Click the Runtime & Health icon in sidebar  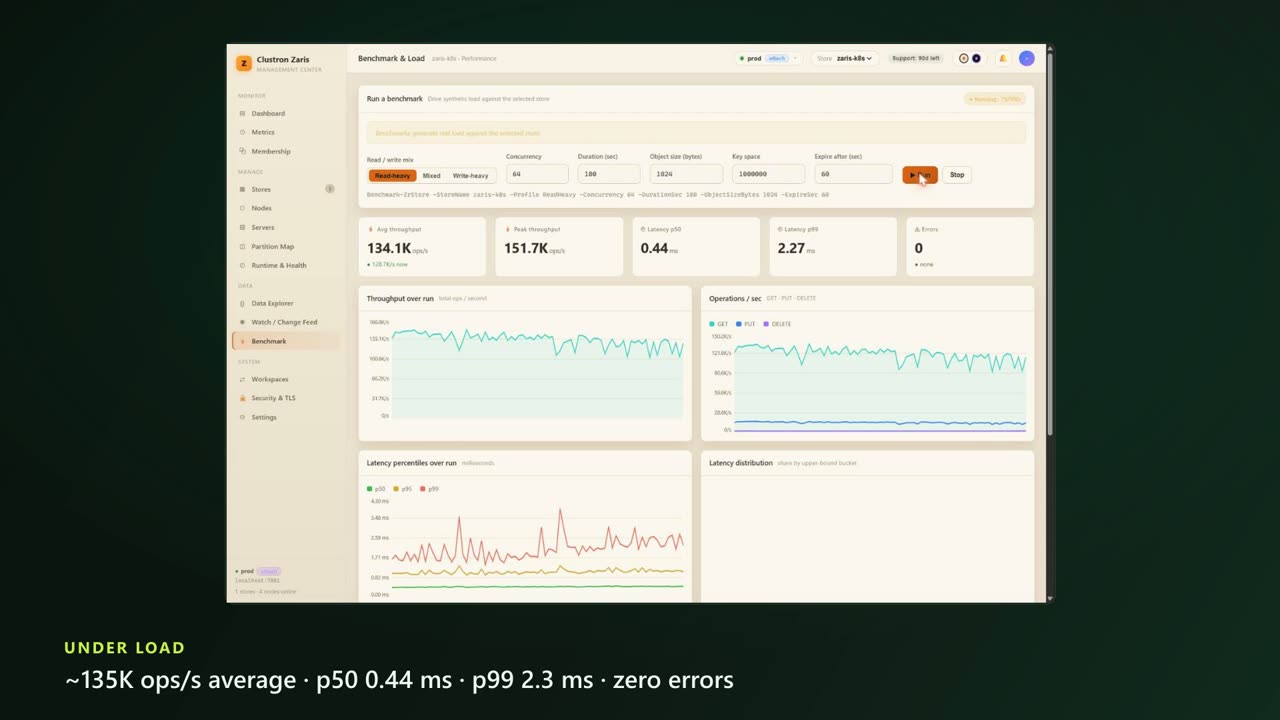(x=242, y=265)
